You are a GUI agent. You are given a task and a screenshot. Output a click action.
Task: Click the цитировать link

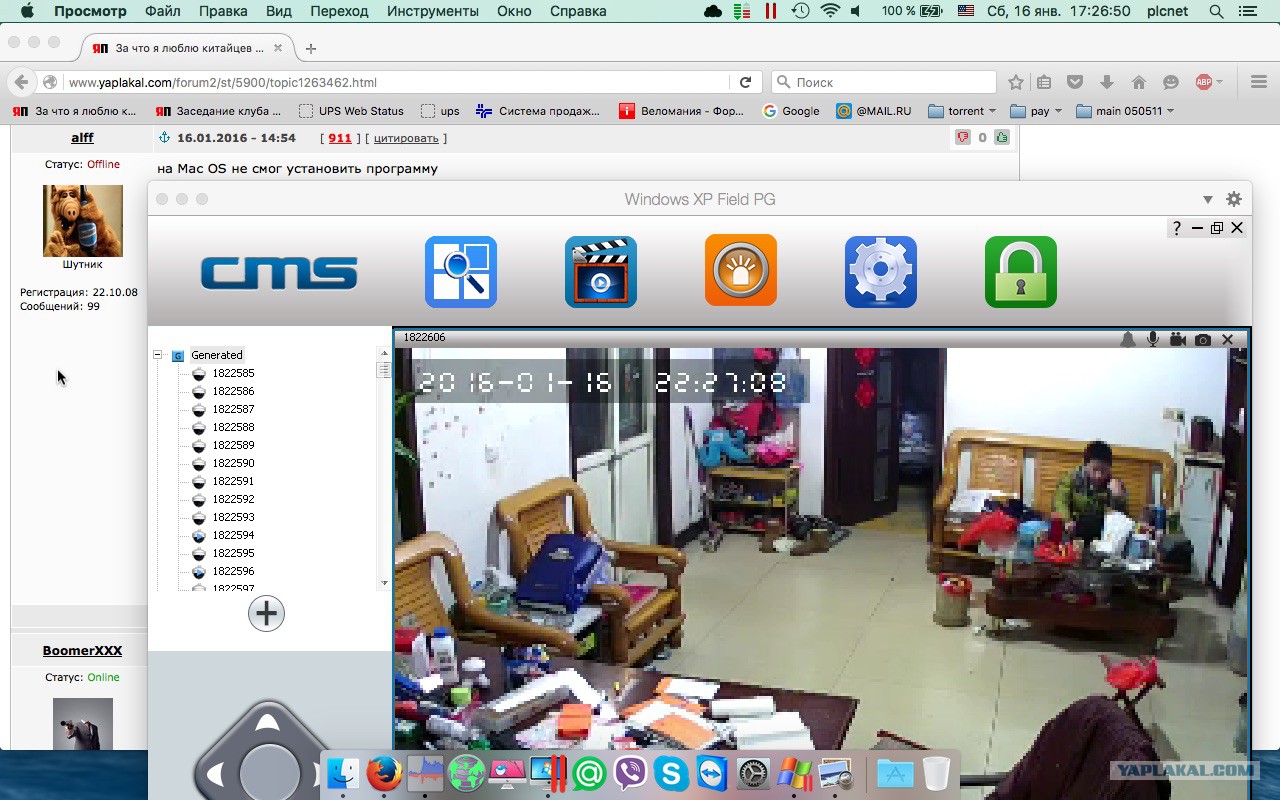pyautogui.click(x=405, y=138)
